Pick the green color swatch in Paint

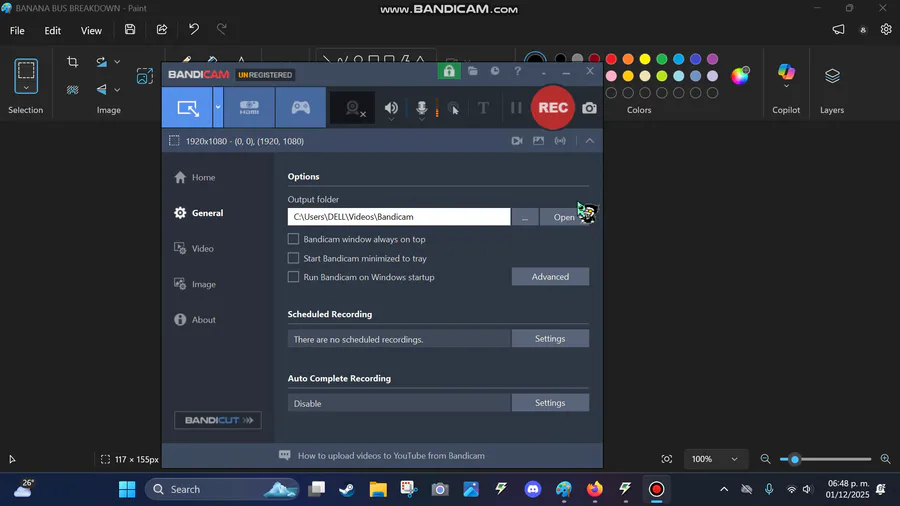pyautogui.click(x=662, y=59)
